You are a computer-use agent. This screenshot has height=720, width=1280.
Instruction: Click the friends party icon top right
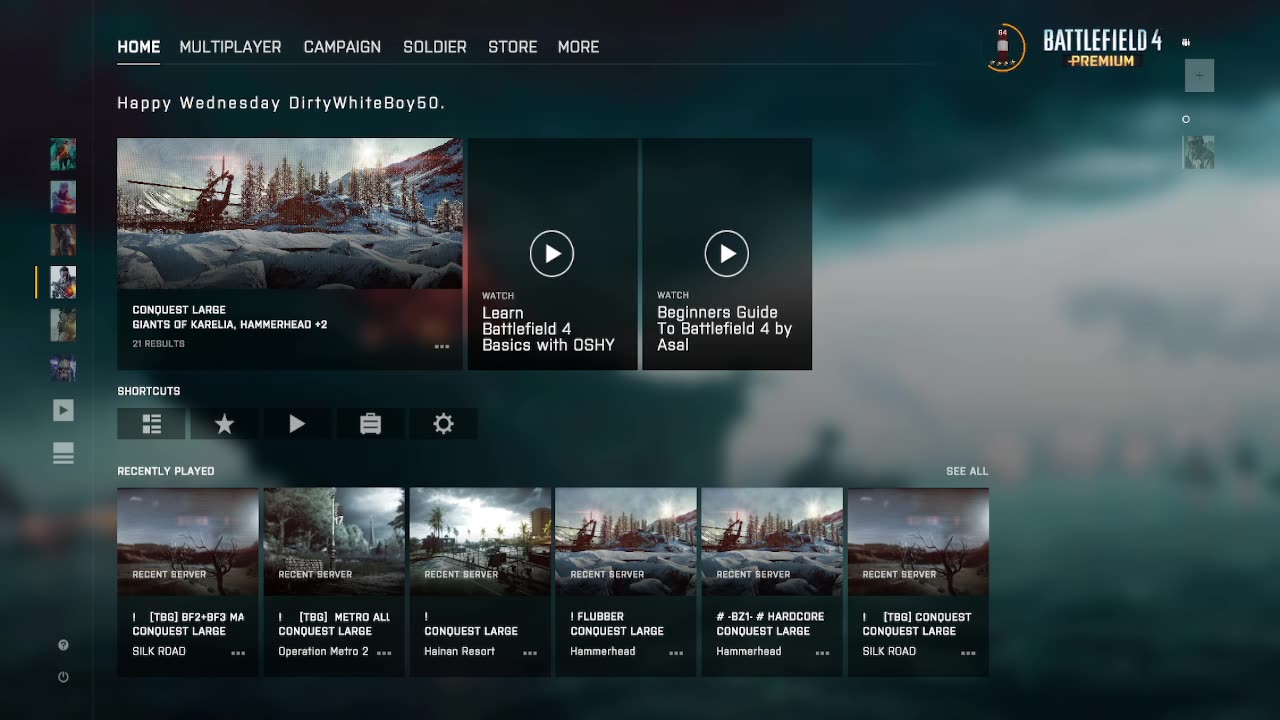pos(1186,43)
